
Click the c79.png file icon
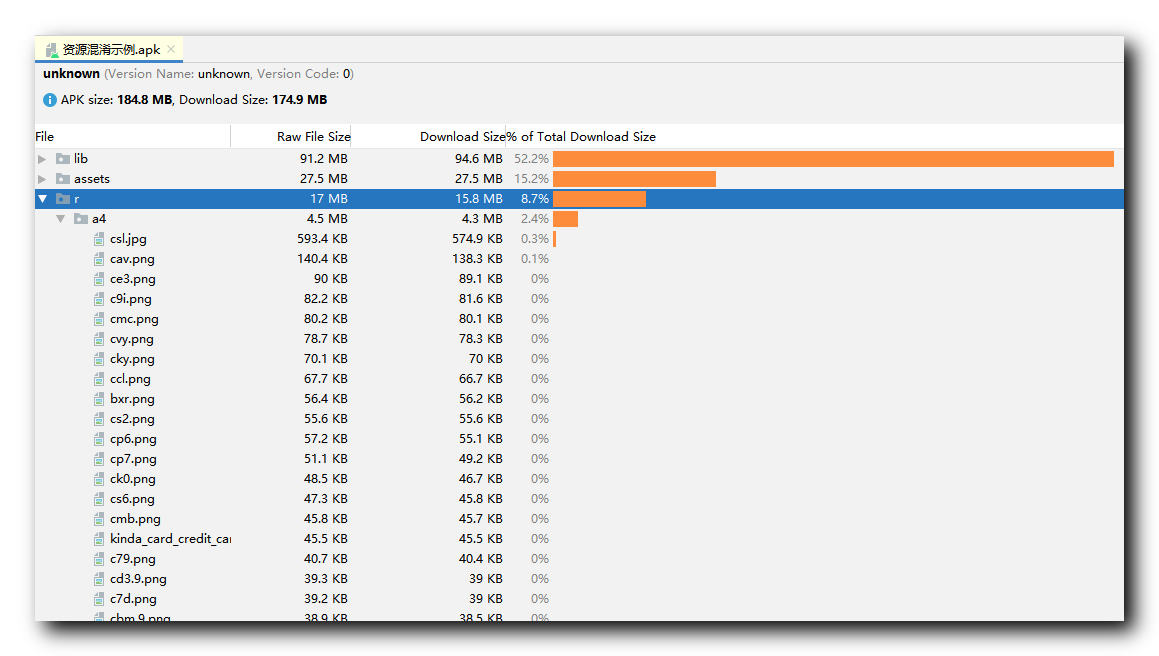coord(99,558)
